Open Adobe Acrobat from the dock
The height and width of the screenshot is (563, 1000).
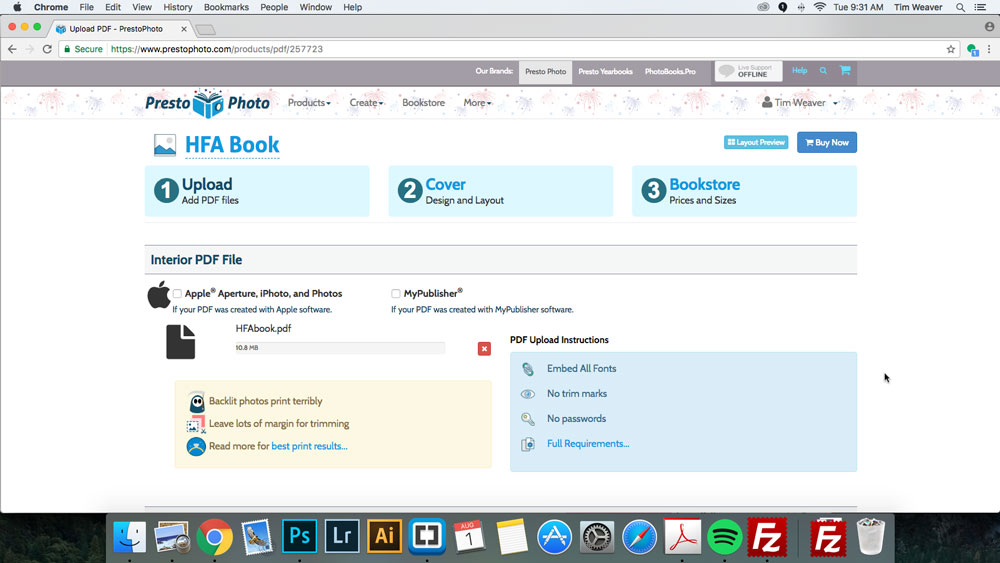click(x=682, y=537)
